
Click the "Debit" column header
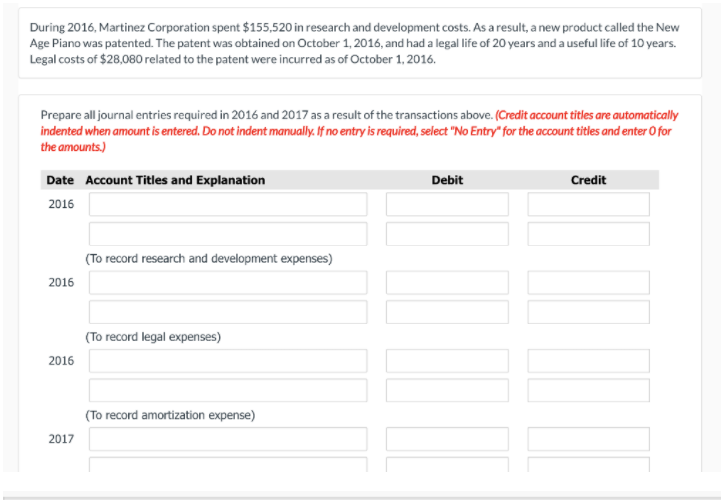[447, 180]
